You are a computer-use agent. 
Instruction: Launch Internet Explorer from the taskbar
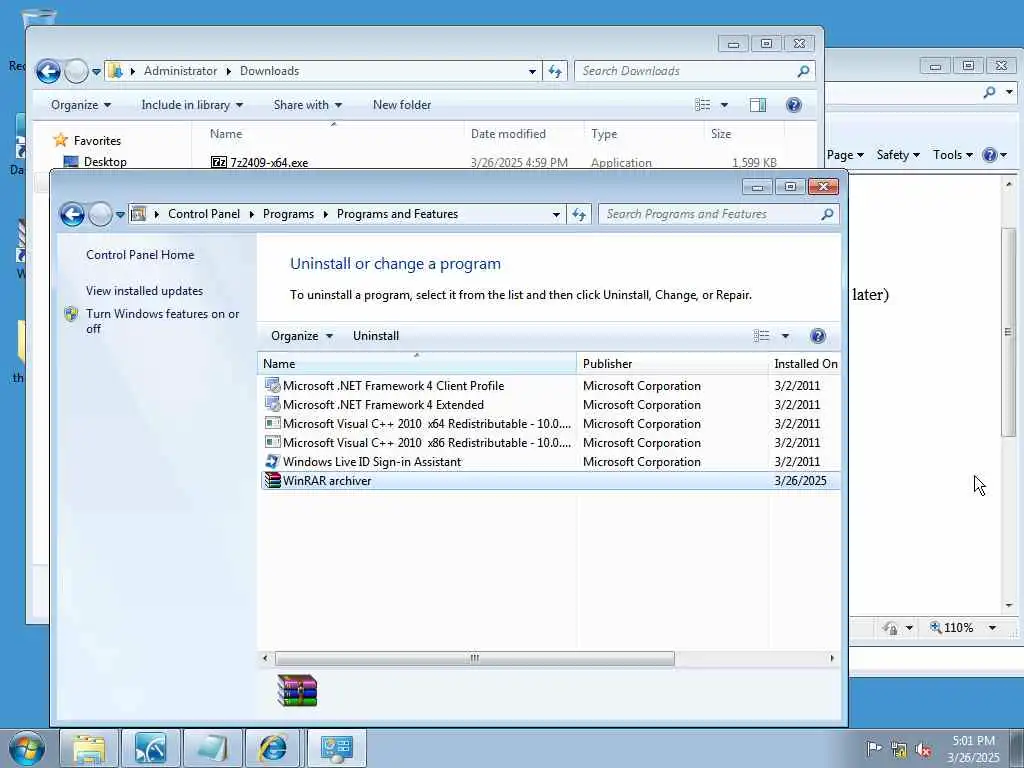(272, 748)
